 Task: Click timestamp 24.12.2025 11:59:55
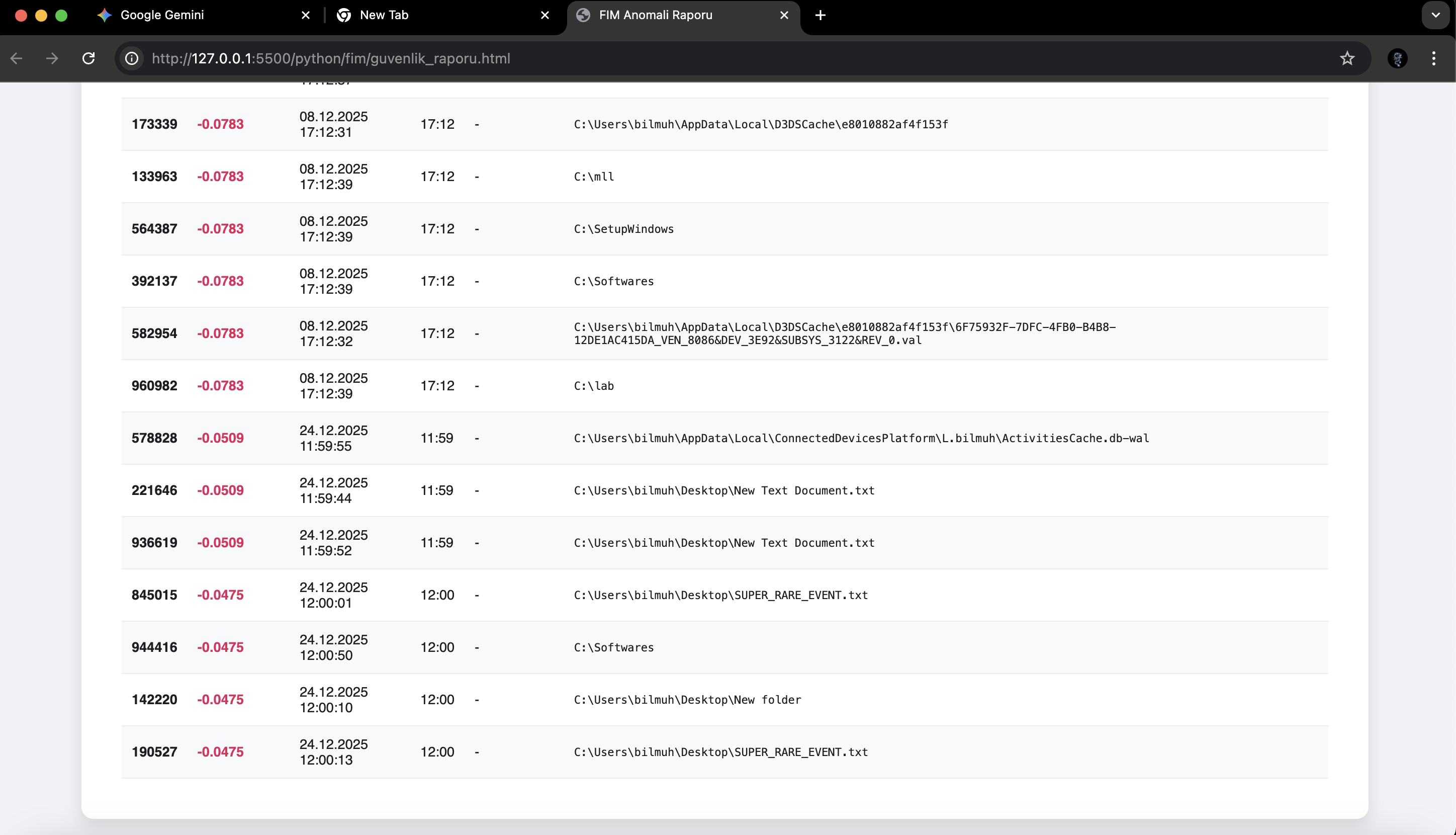(334, 438)
